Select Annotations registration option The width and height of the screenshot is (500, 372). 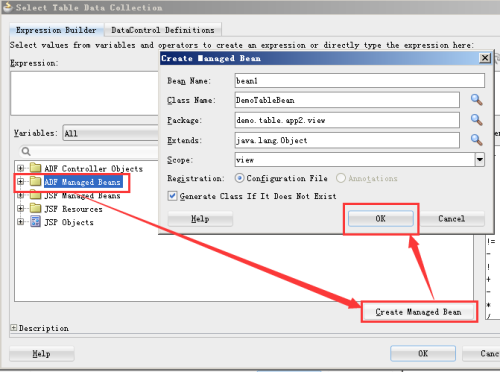[x=341, y=178]
